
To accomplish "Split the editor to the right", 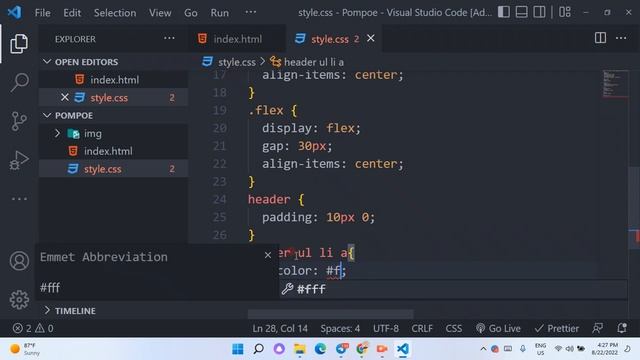I will coord(600,38).
